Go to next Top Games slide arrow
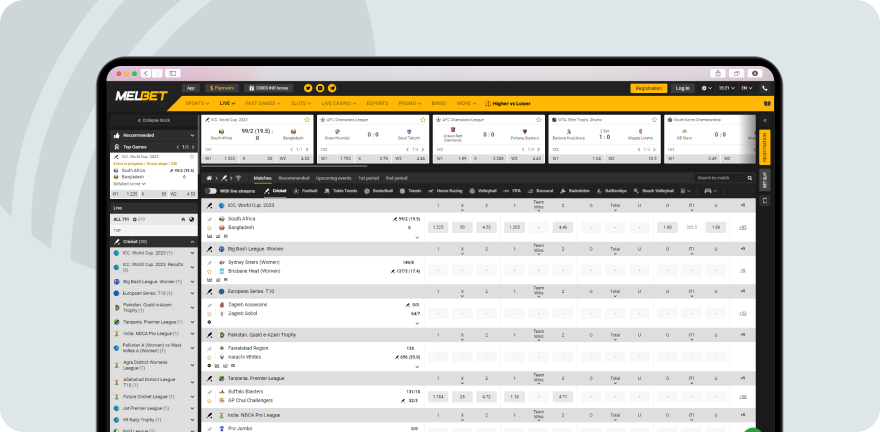This screenshot has width=880, height=432. click(193, 146)
